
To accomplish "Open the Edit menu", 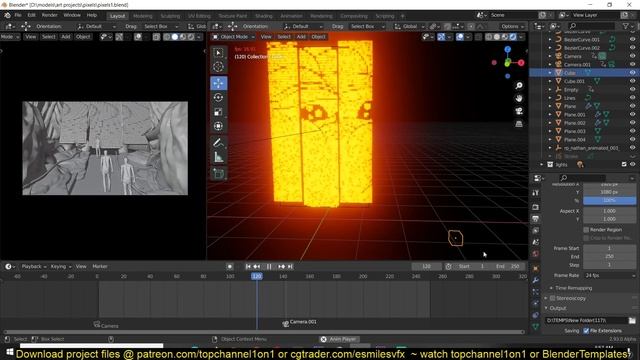I will [x=31, y=15].
